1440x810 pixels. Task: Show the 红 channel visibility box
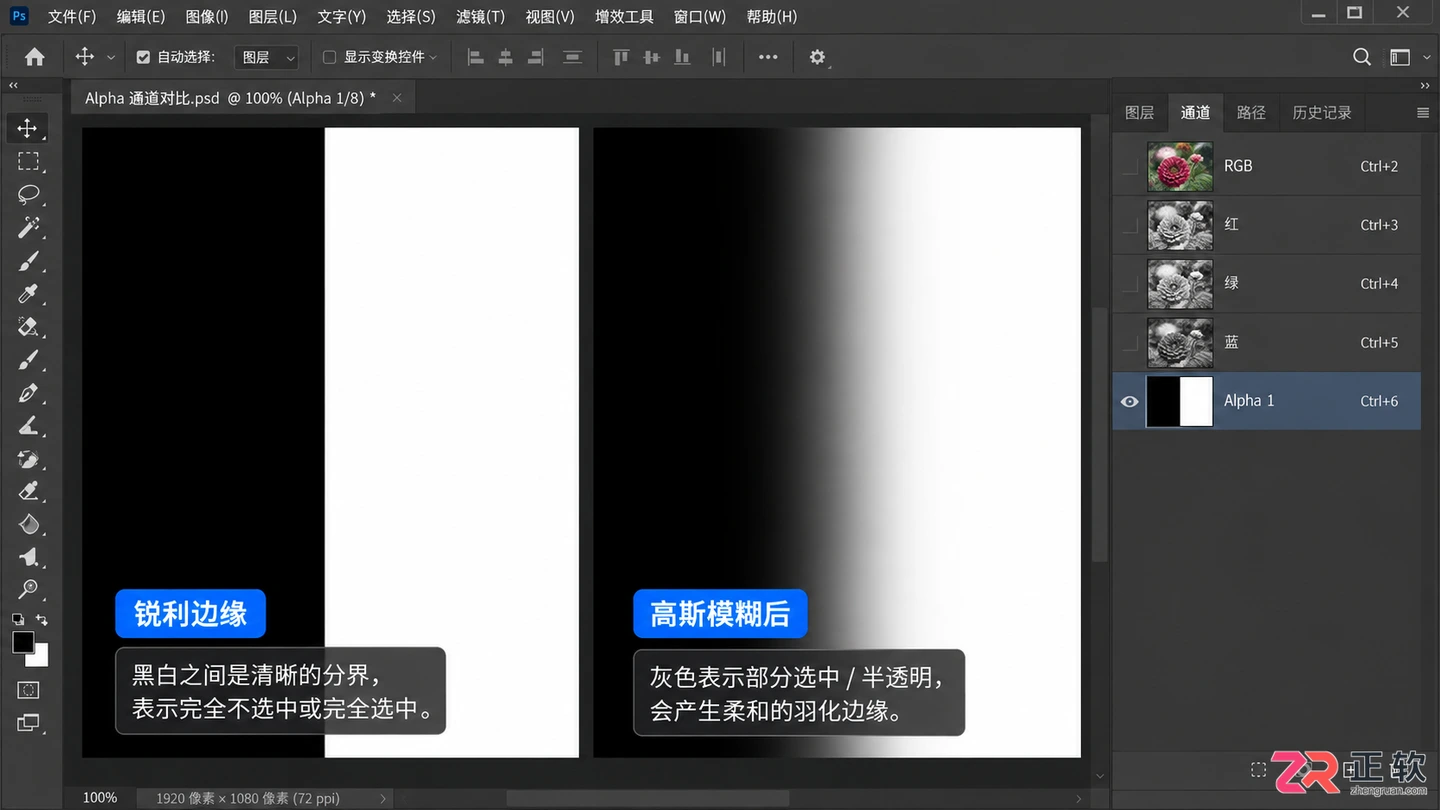(x=1130, y=225)
